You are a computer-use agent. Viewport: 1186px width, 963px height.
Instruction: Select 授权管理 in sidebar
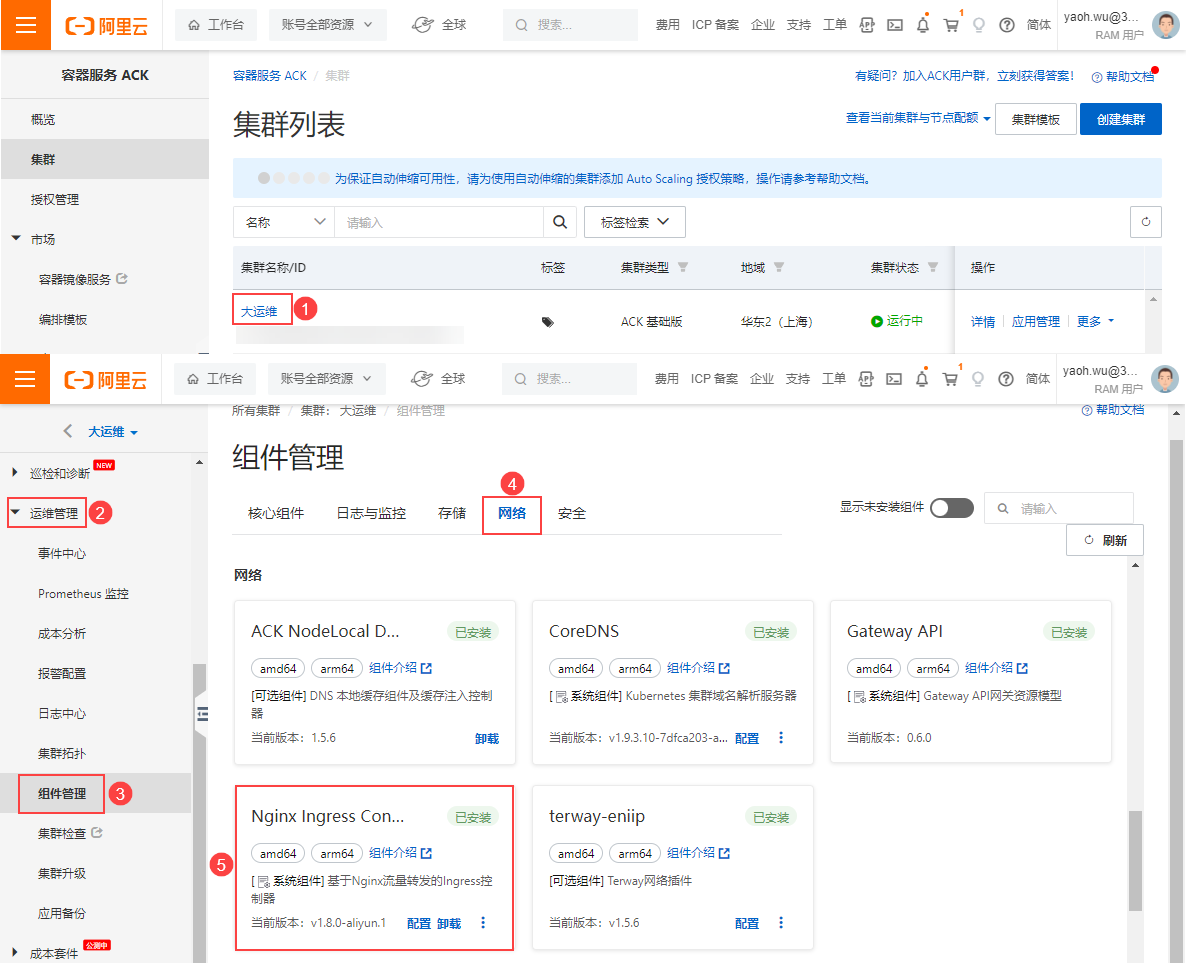54,200
